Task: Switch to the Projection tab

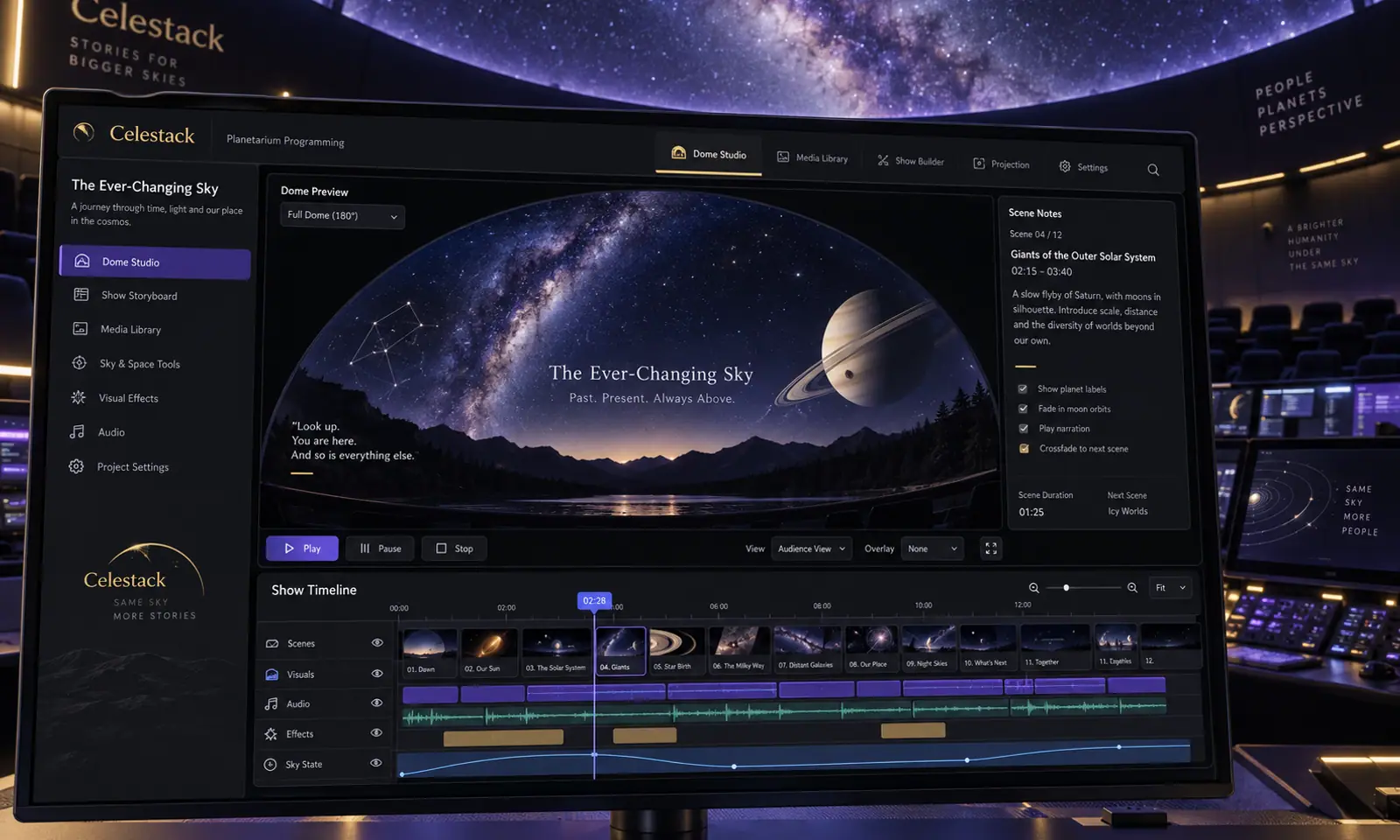Action: [x=1002, y=164]
